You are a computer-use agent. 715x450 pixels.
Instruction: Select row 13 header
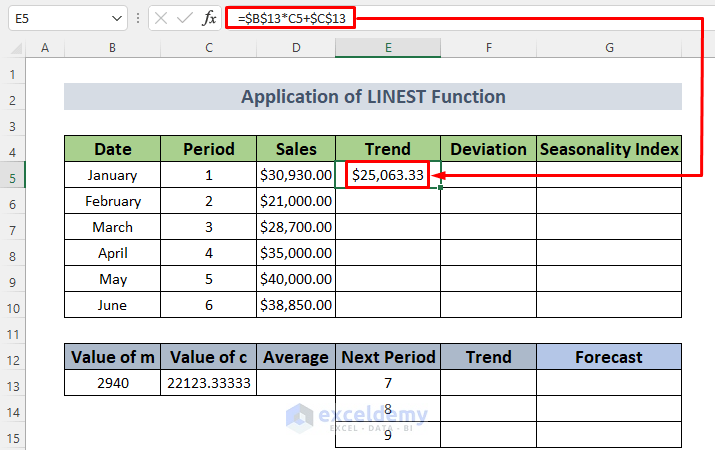coord(13,383)
